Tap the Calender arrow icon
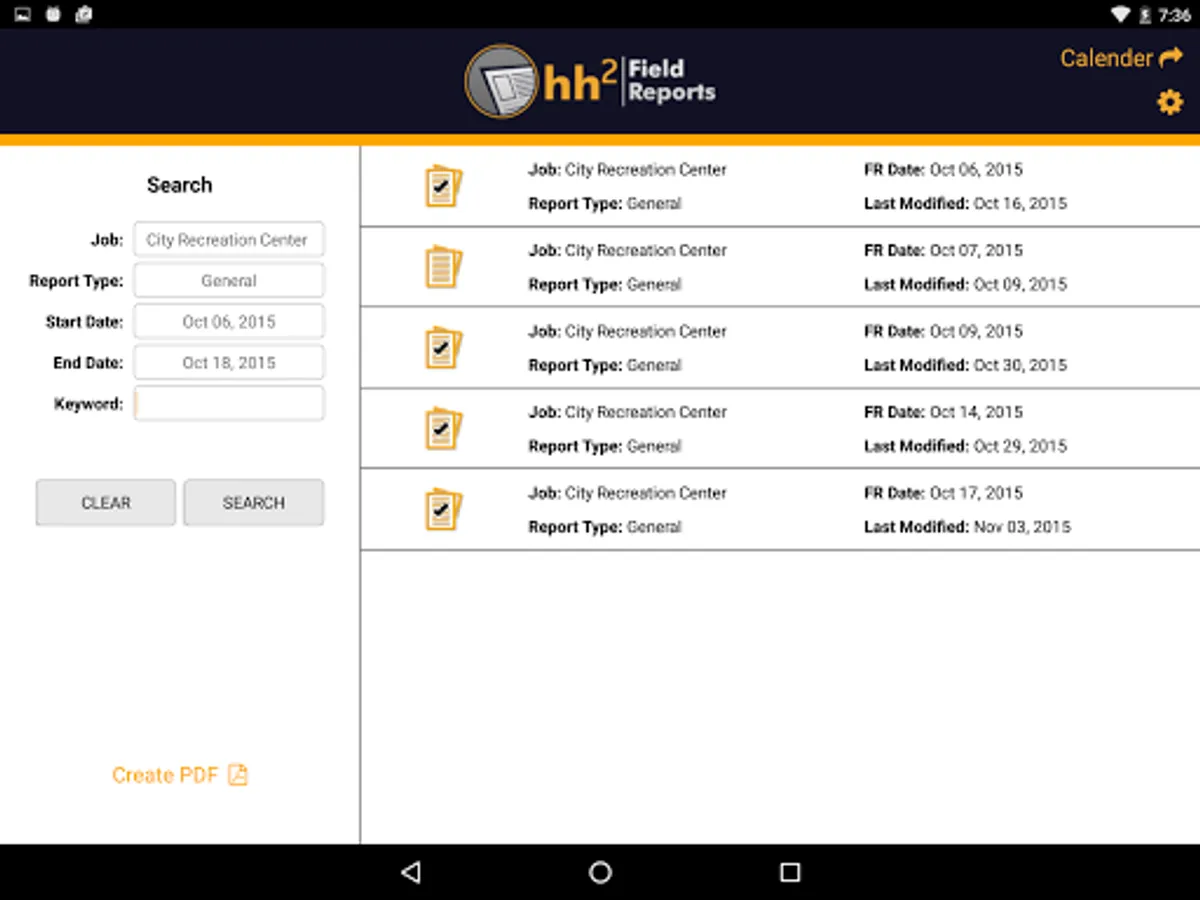Viewport: 1200px width, 900px height. [x=1170, y=58]
